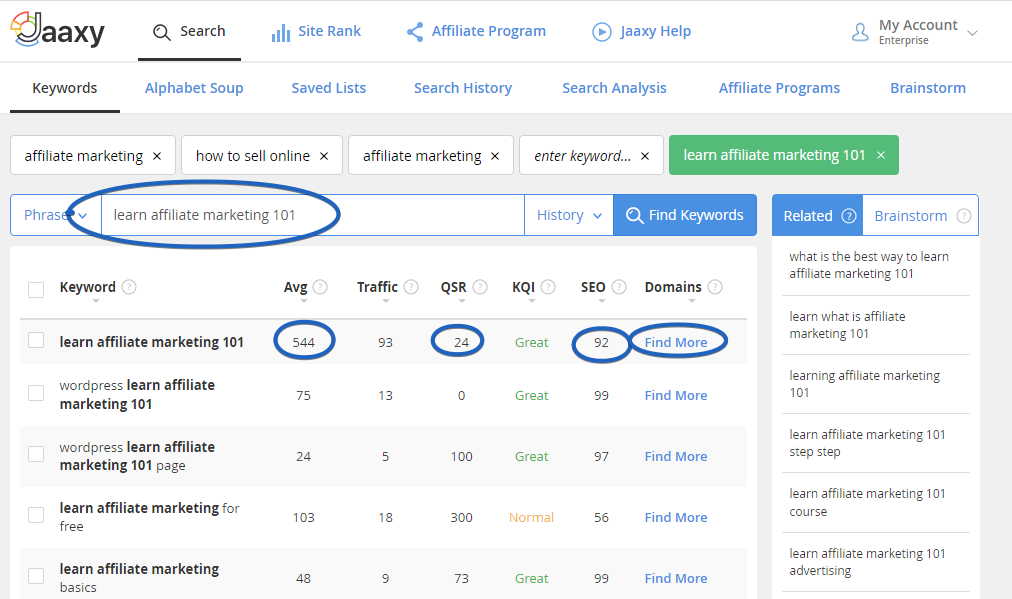Screen dimensions: 1012x599
Task: Go to Search Analysis tab
Action: tap(614, 88)
